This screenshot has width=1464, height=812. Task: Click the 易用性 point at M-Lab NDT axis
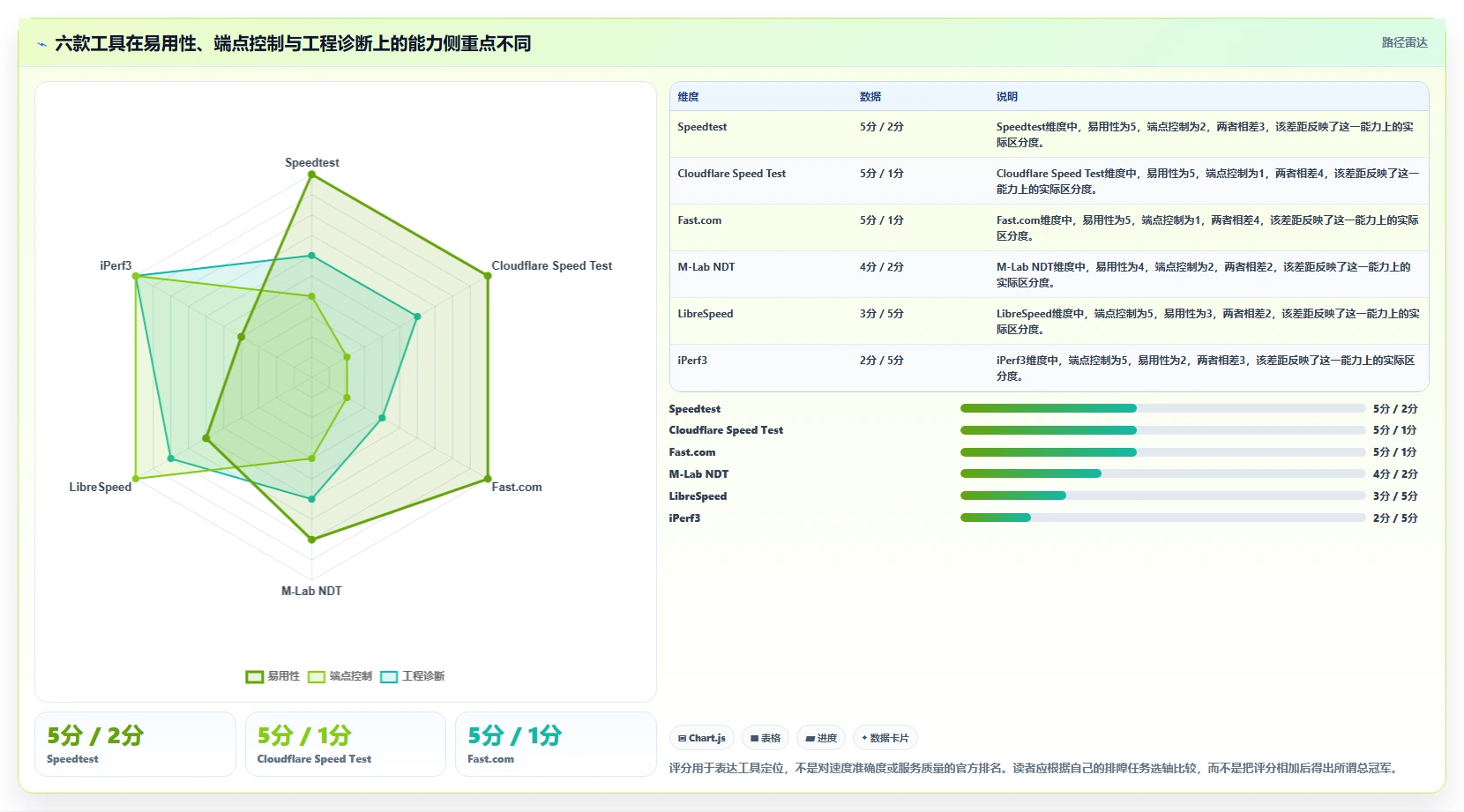(x=311, y=540)
